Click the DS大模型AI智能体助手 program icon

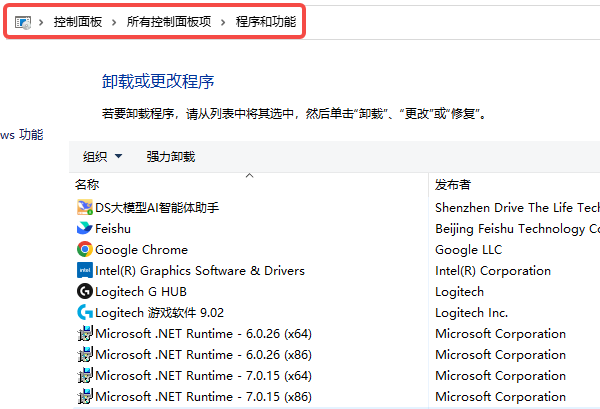pyautogui.click(x=84, y=208)
